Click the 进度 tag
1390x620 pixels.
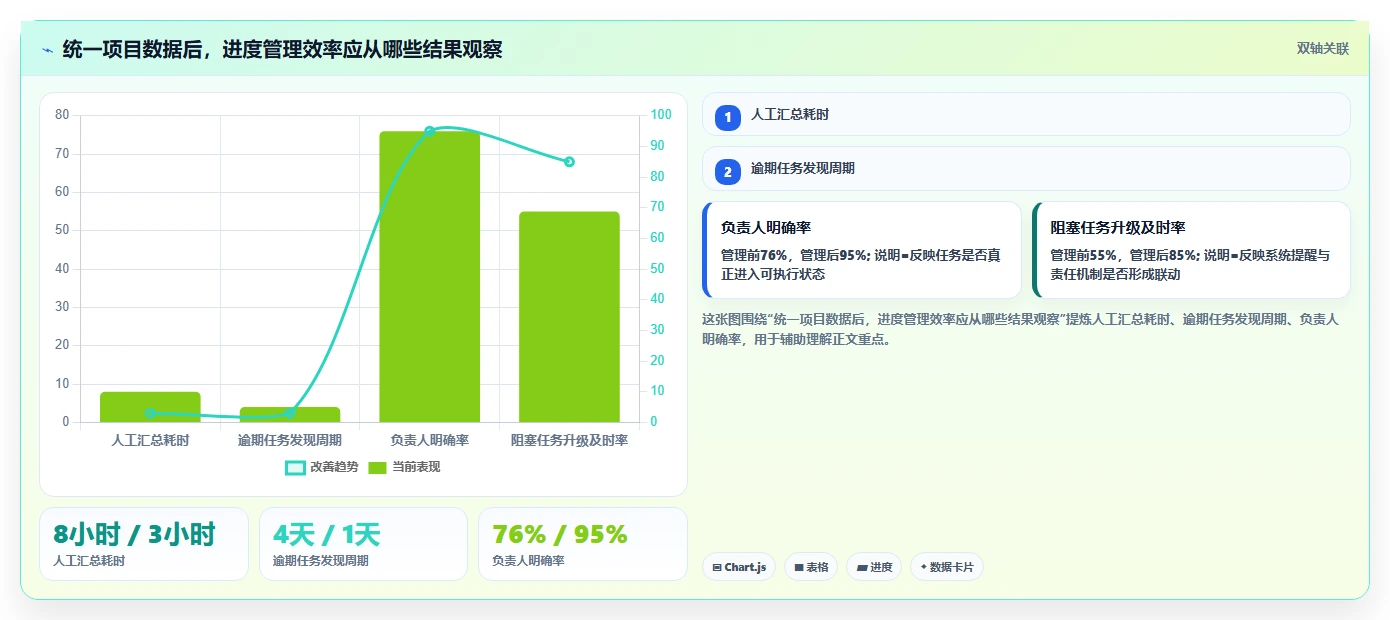point(874,567)
